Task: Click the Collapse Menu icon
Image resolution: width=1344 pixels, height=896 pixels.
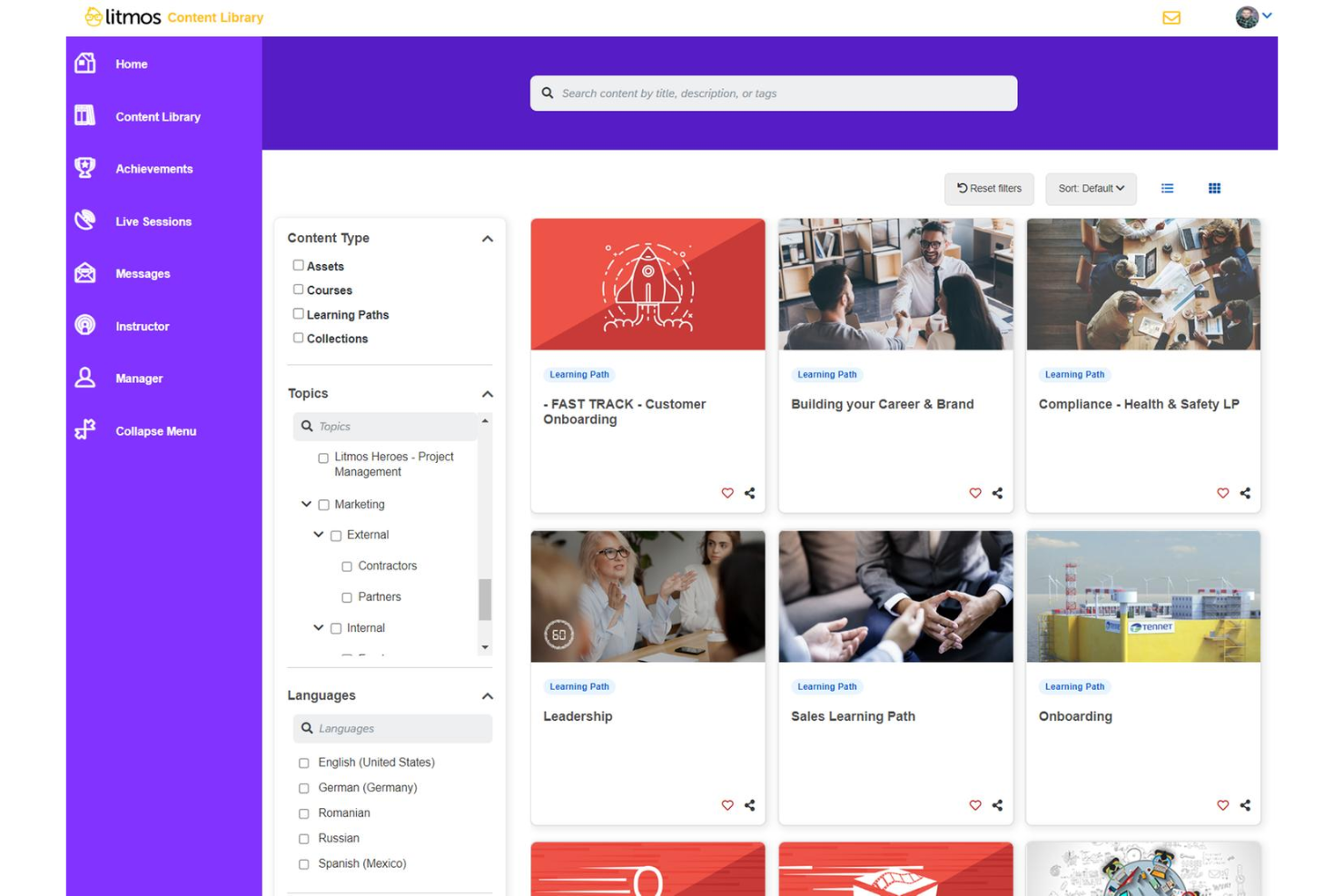Action: click(x=85, y=430)
